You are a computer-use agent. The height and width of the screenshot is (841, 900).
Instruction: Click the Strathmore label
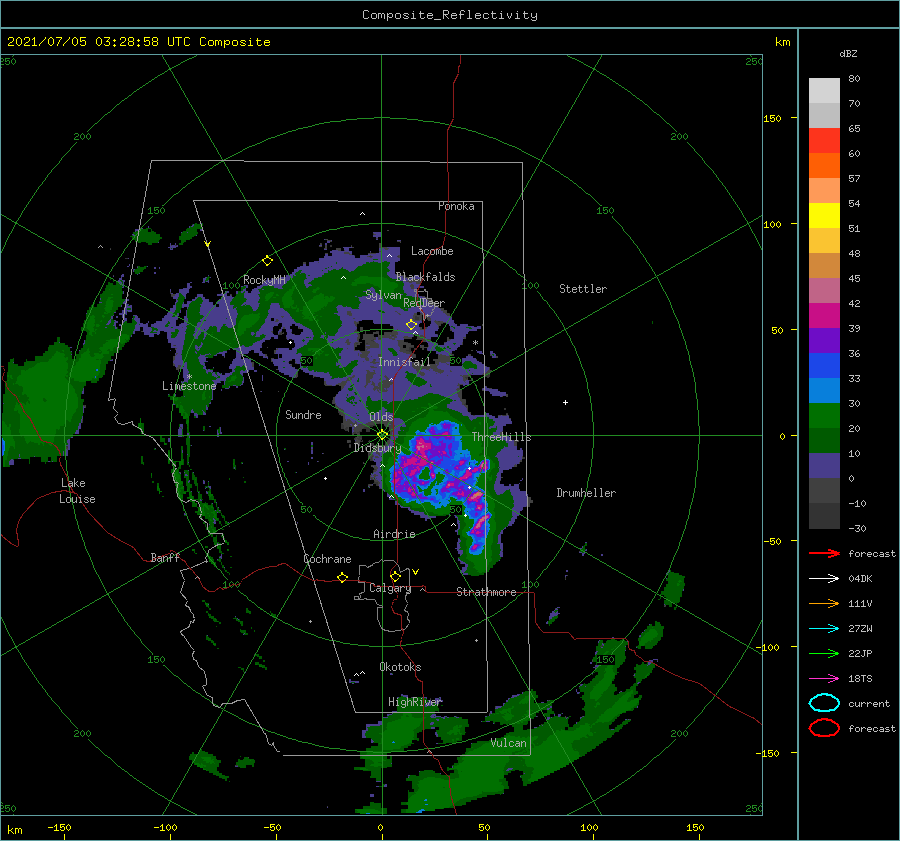(x=486, y=592)
